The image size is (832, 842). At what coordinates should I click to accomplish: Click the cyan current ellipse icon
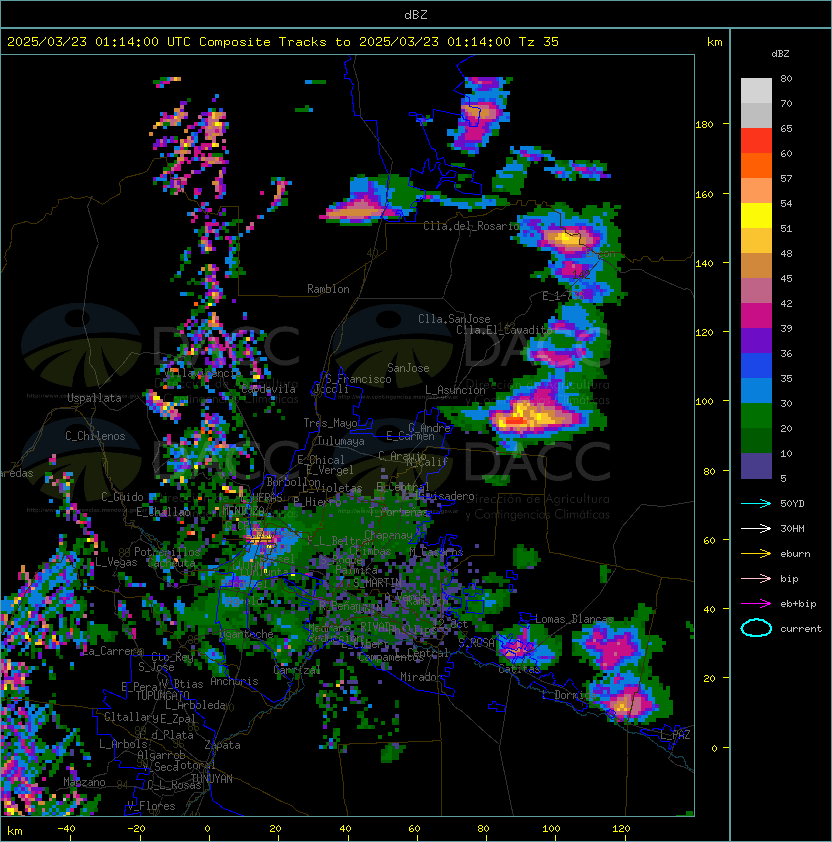[756, 628]
